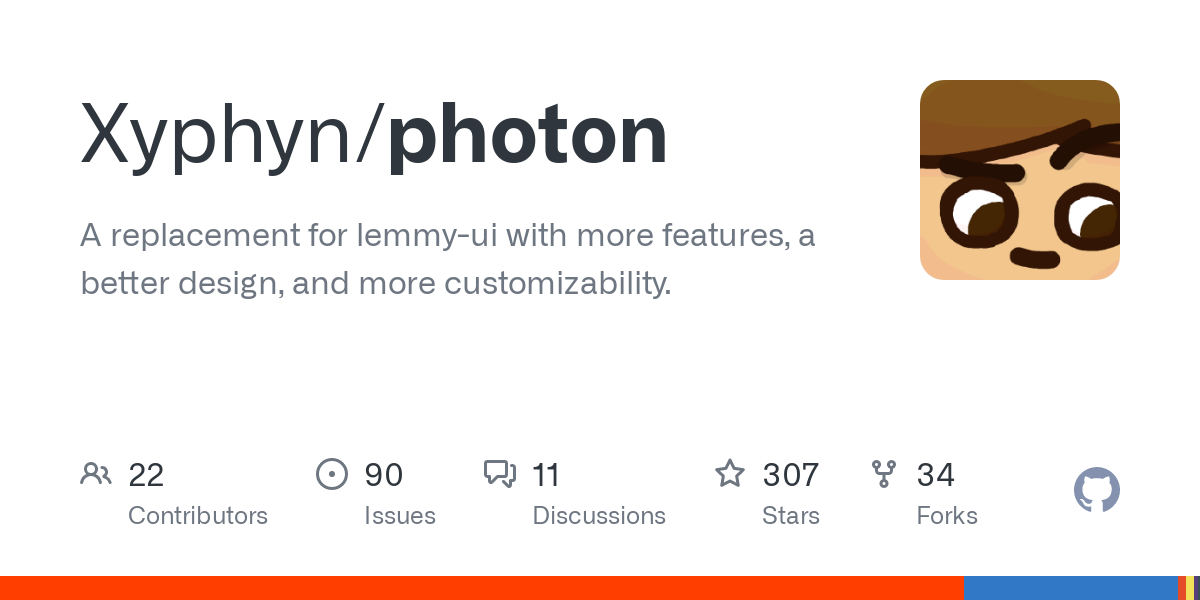Viewport: 1200px width, 600px height.
Task: Open the Xyphyn owner name in title
Action: tap(226, 135)
